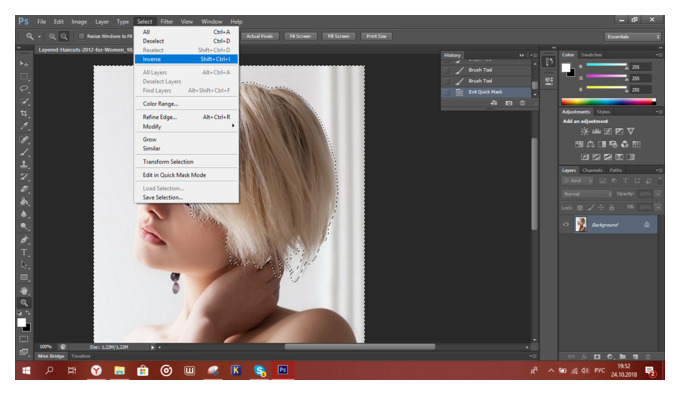Image resolution: width=680 pixels, height=395 pixels.
Task: Select the Type tool
Action: (24, 252)
